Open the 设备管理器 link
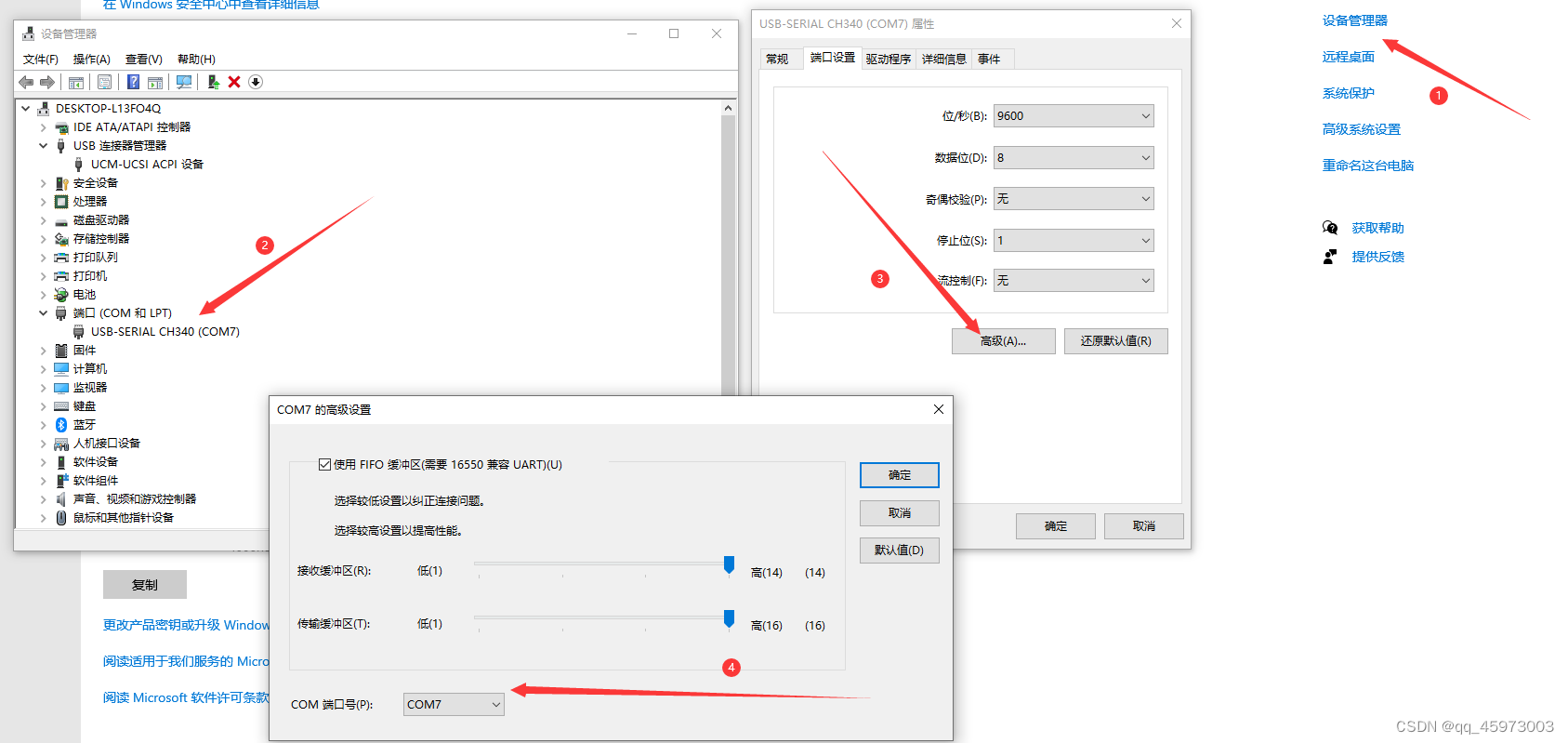The height and width of the screenshot is (743, 1568). coord(1355,20)
